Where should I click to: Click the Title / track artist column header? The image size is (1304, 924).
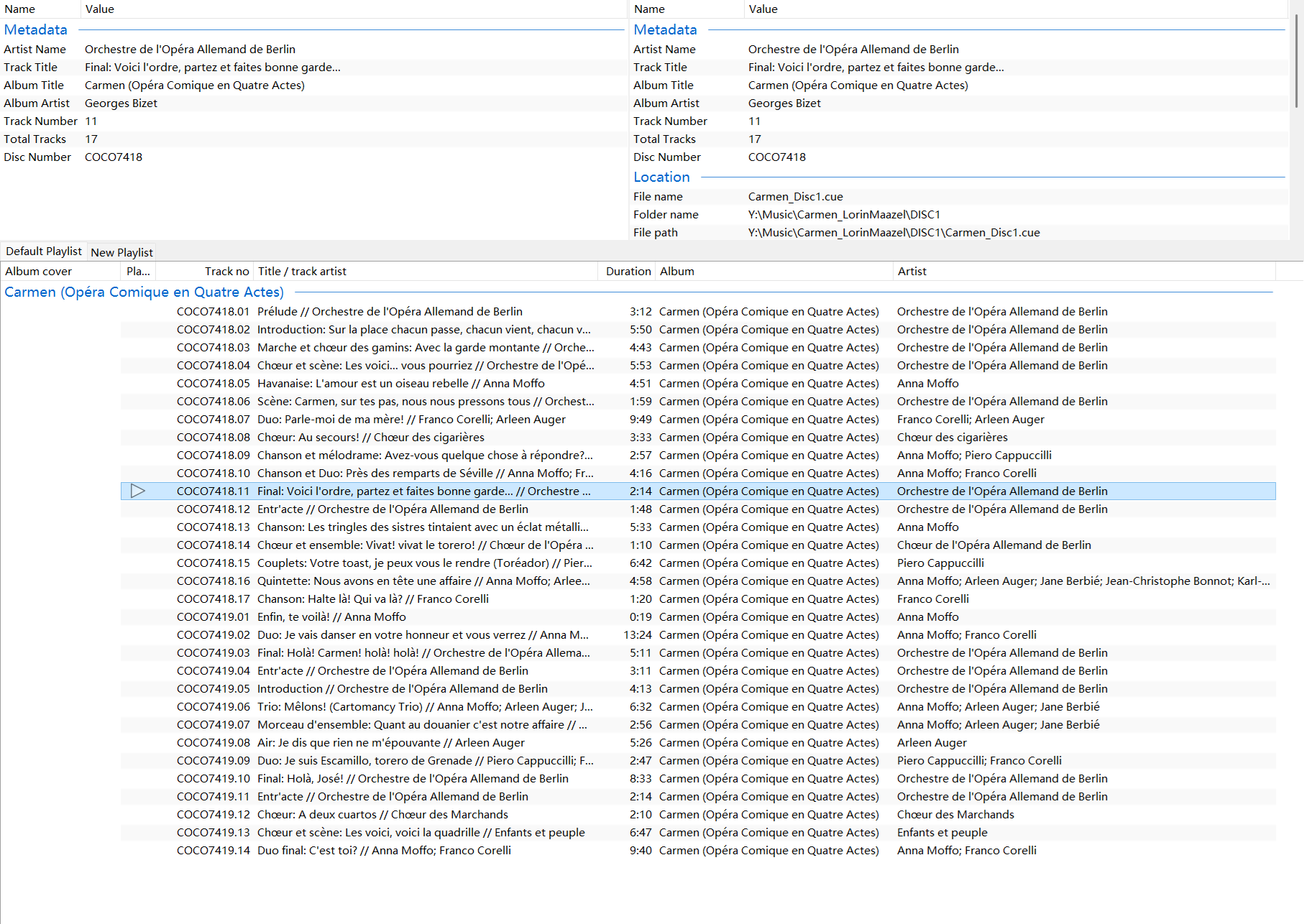pyautogui.click(x=302, y=271)
